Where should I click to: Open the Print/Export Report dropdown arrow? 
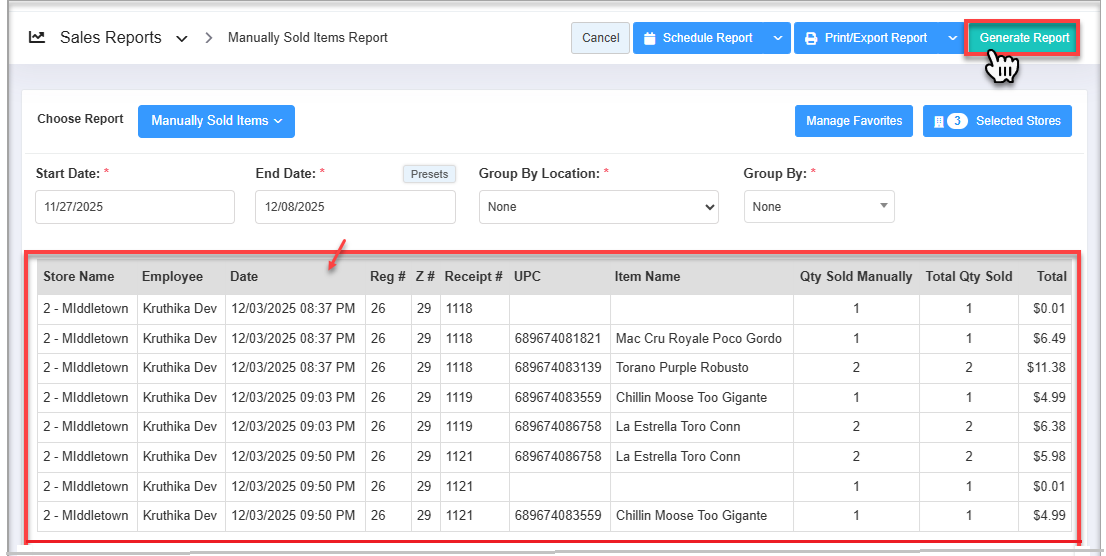pyautogui.click(x=952, y=38)
